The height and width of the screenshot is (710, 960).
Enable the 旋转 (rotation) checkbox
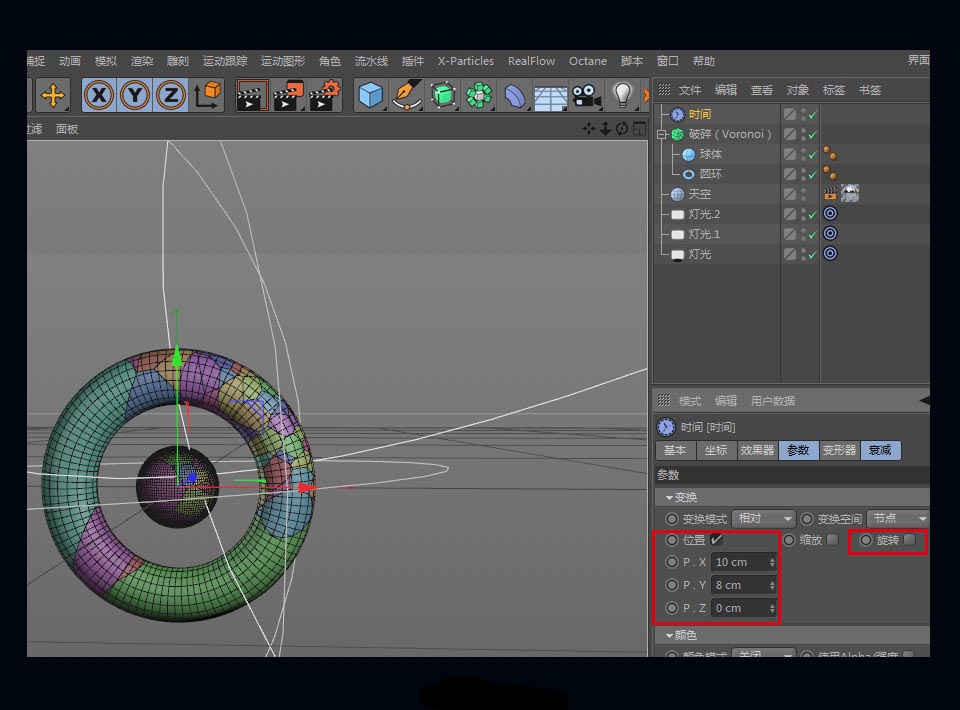tap(909, 540)
